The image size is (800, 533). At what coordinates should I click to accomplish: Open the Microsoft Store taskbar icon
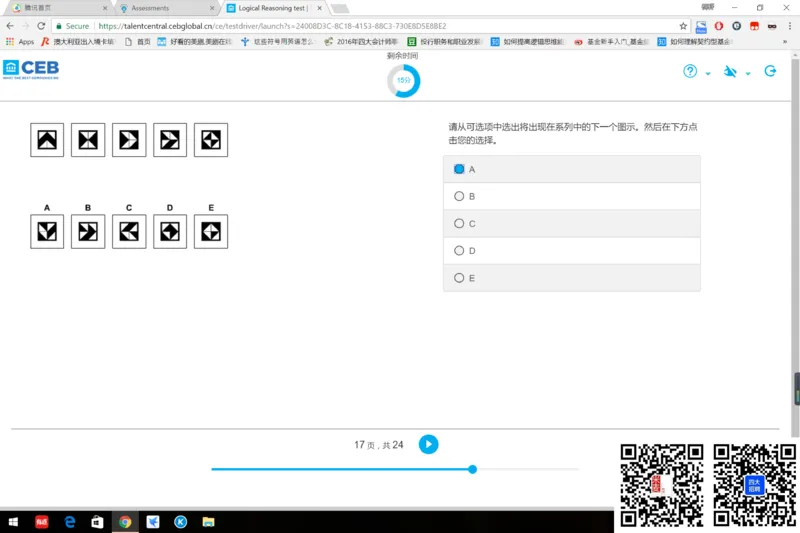tap(97, 522)
